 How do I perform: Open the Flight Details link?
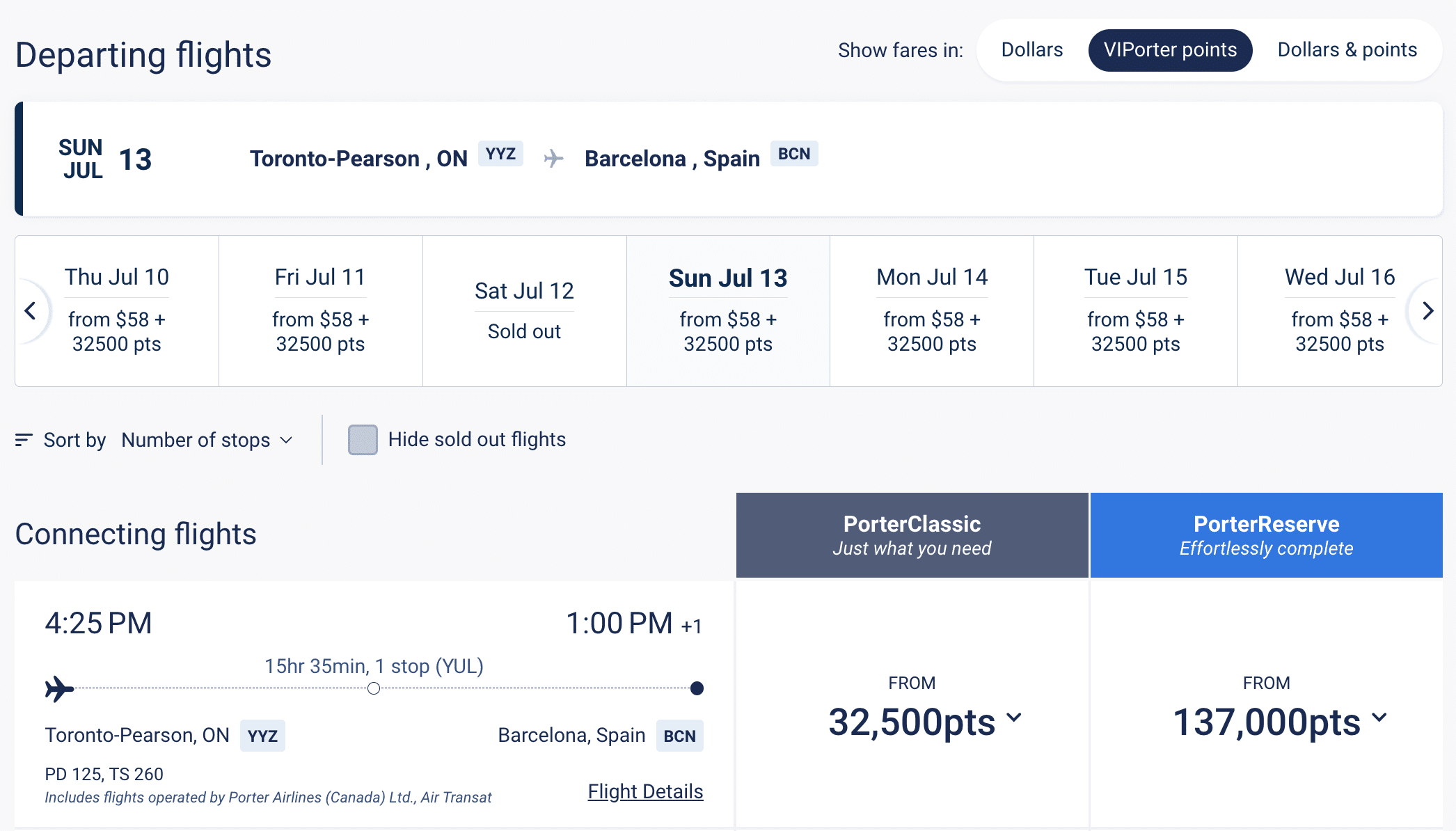coord(645,791)
